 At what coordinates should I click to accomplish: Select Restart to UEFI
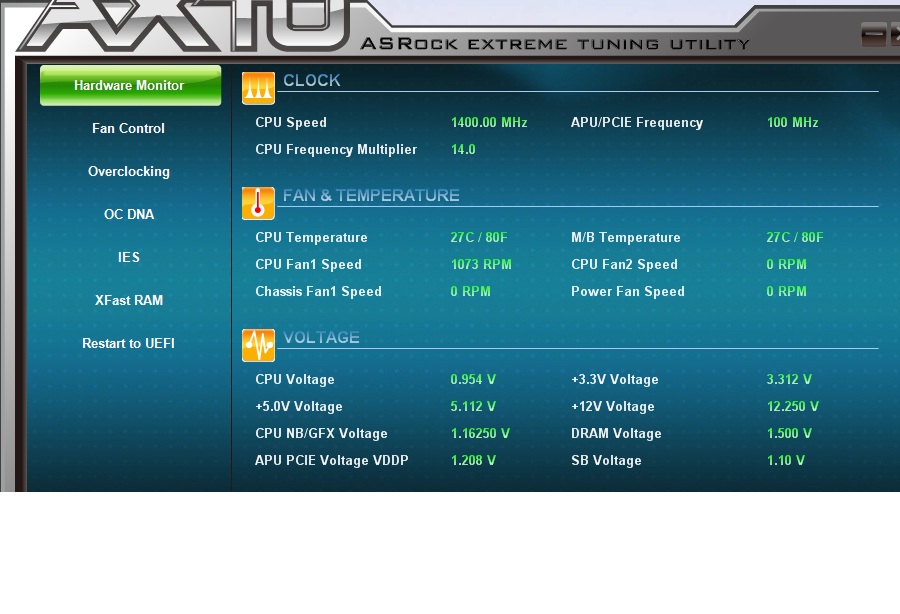tap(129, 343)
